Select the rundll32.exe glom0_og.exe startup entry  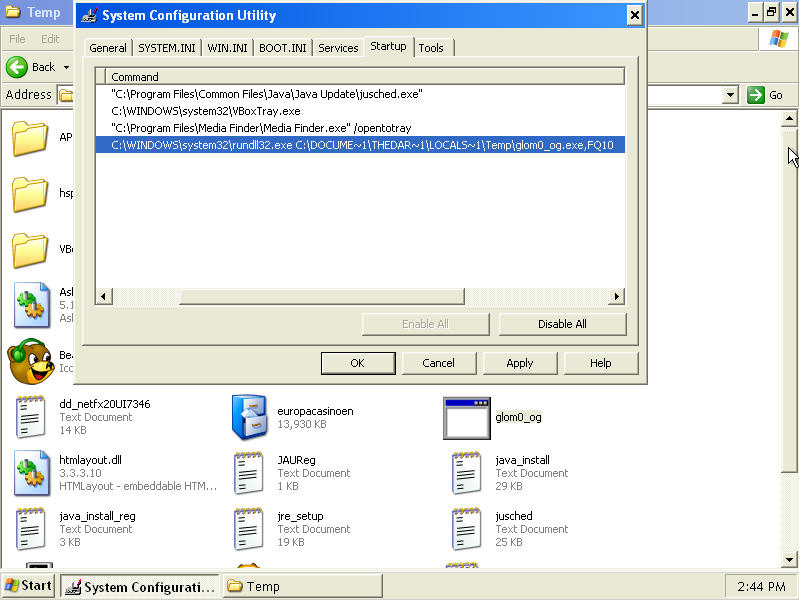tap(360, 145)
